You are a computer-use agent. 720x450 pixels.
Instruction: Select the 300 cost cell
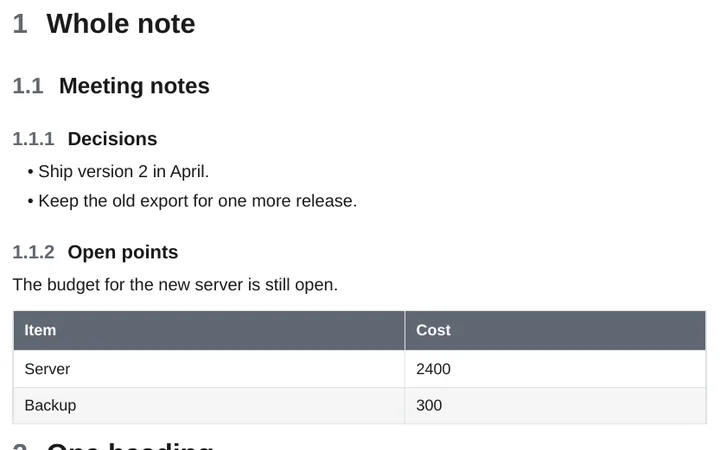[555, 405]
